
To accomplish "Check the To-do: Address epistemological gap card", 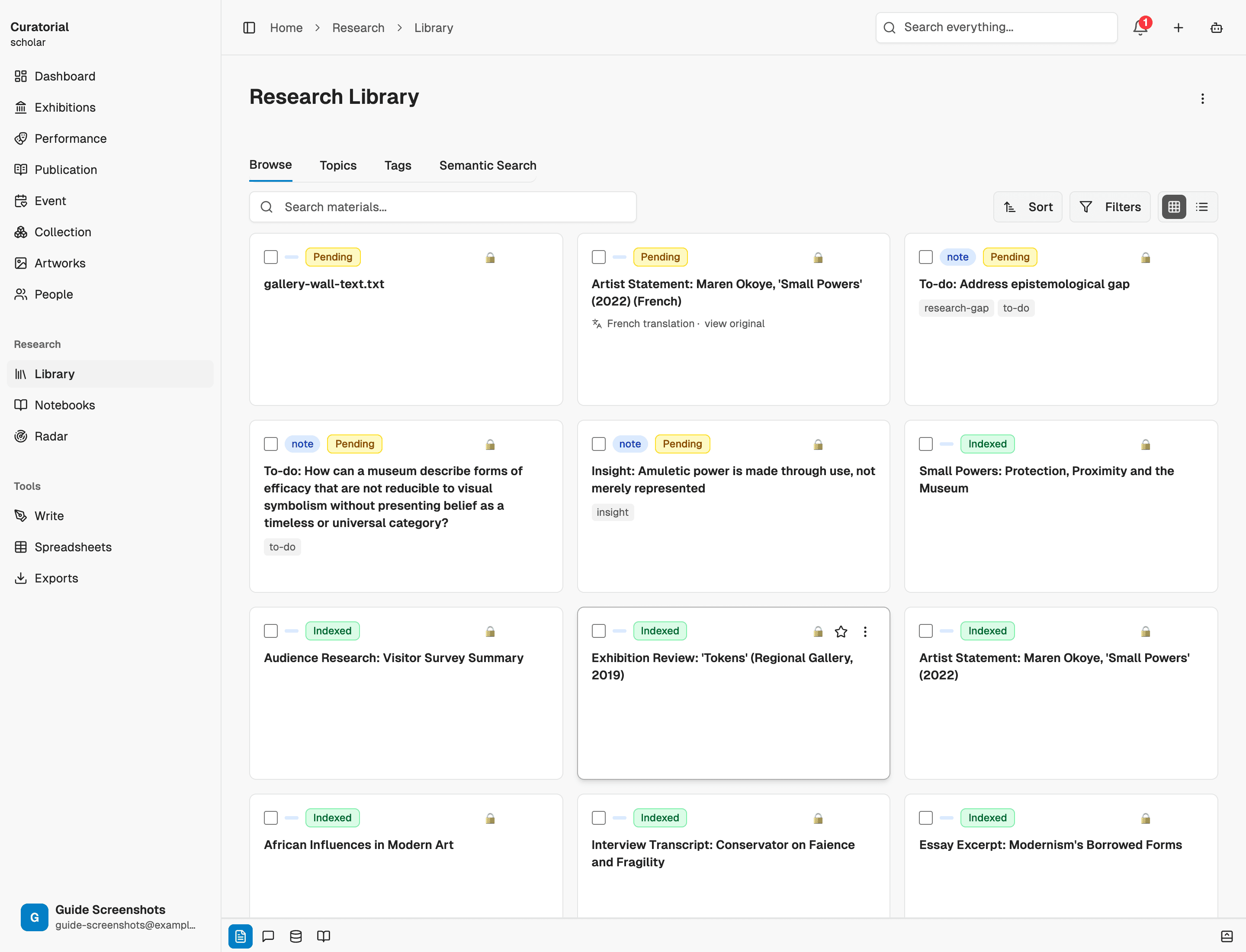I will pyautogui.click(x=926, y=257).
